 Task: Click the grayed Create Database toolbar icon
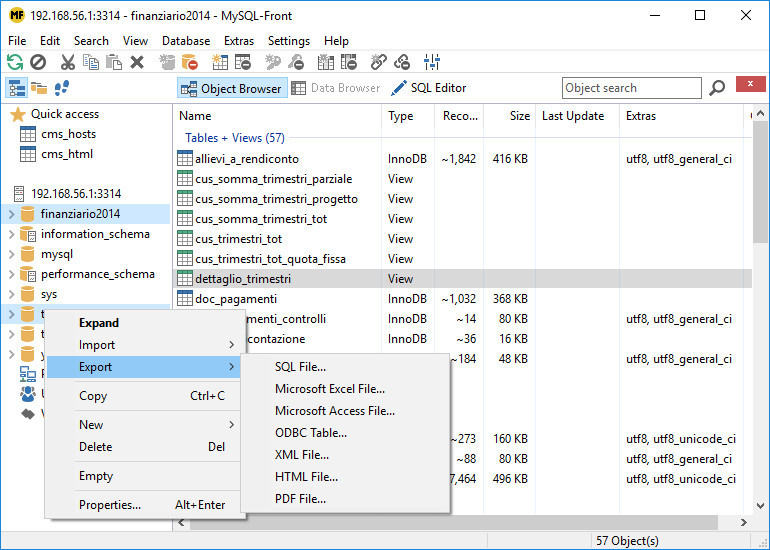tap(167, 62)
